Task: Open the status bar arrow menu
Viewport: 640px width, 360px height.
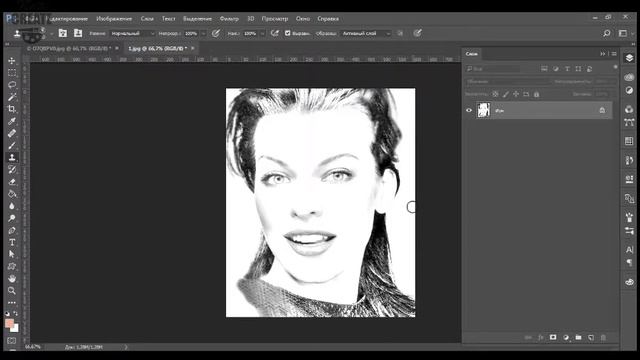Action: [x=126, y=347]
